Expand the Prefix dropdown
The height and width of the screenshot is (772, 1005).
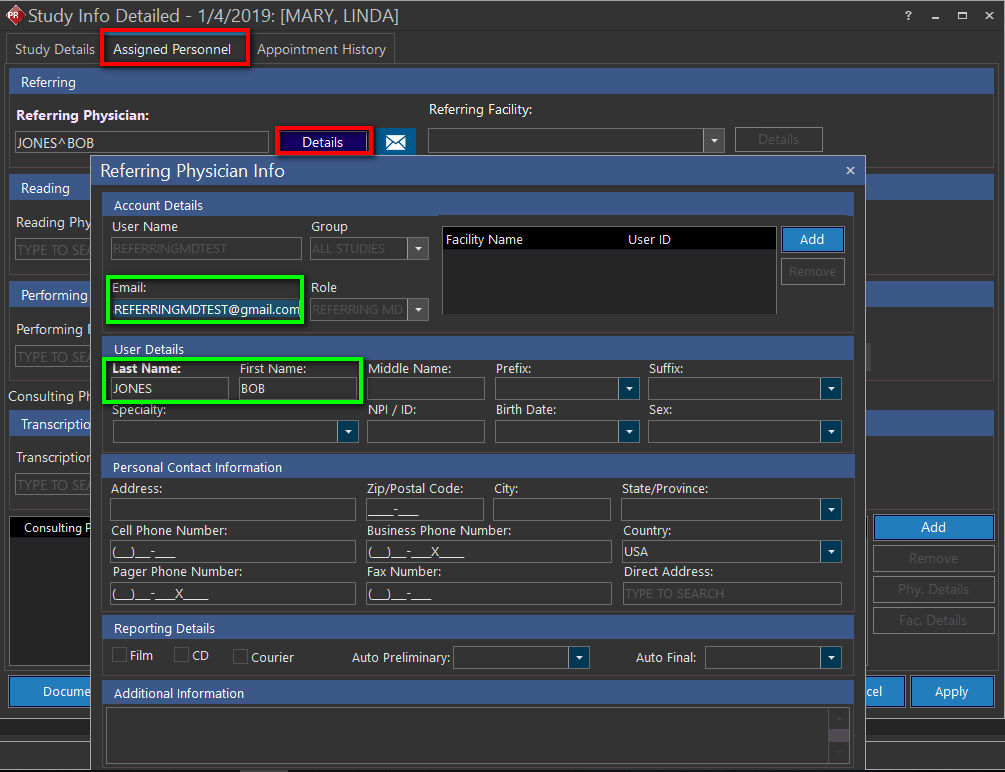(628, 389)
